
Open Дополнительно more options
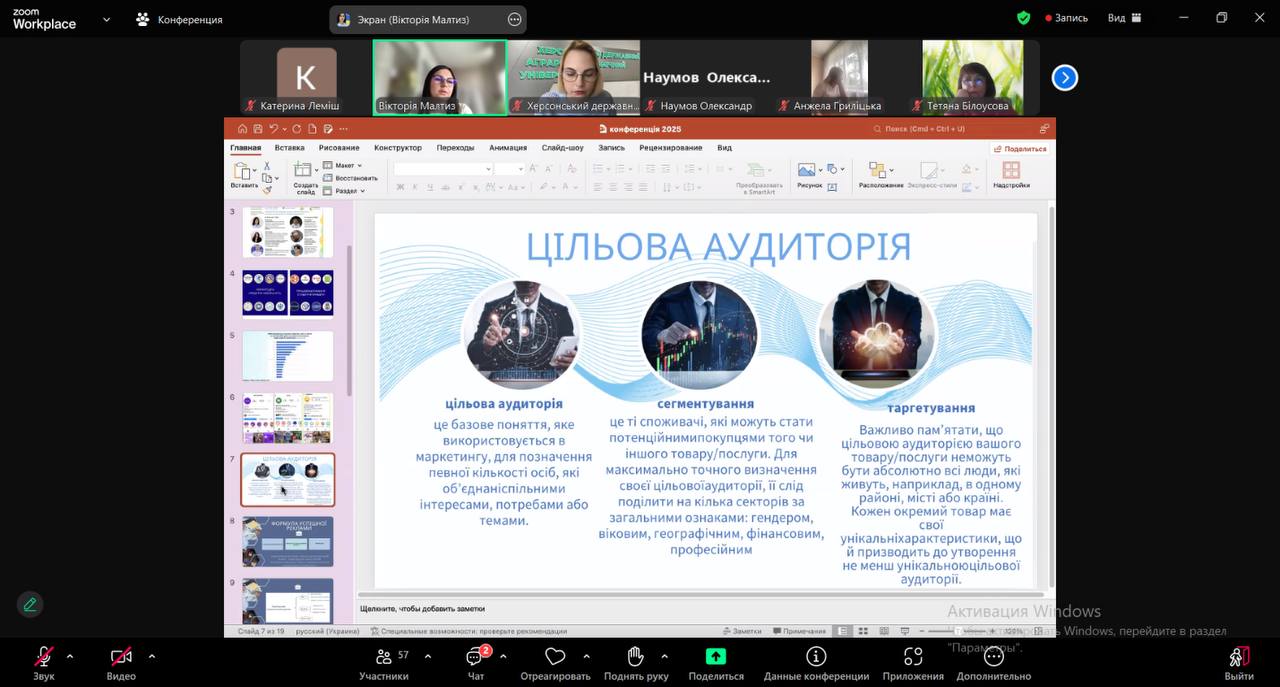click(993, 662)
